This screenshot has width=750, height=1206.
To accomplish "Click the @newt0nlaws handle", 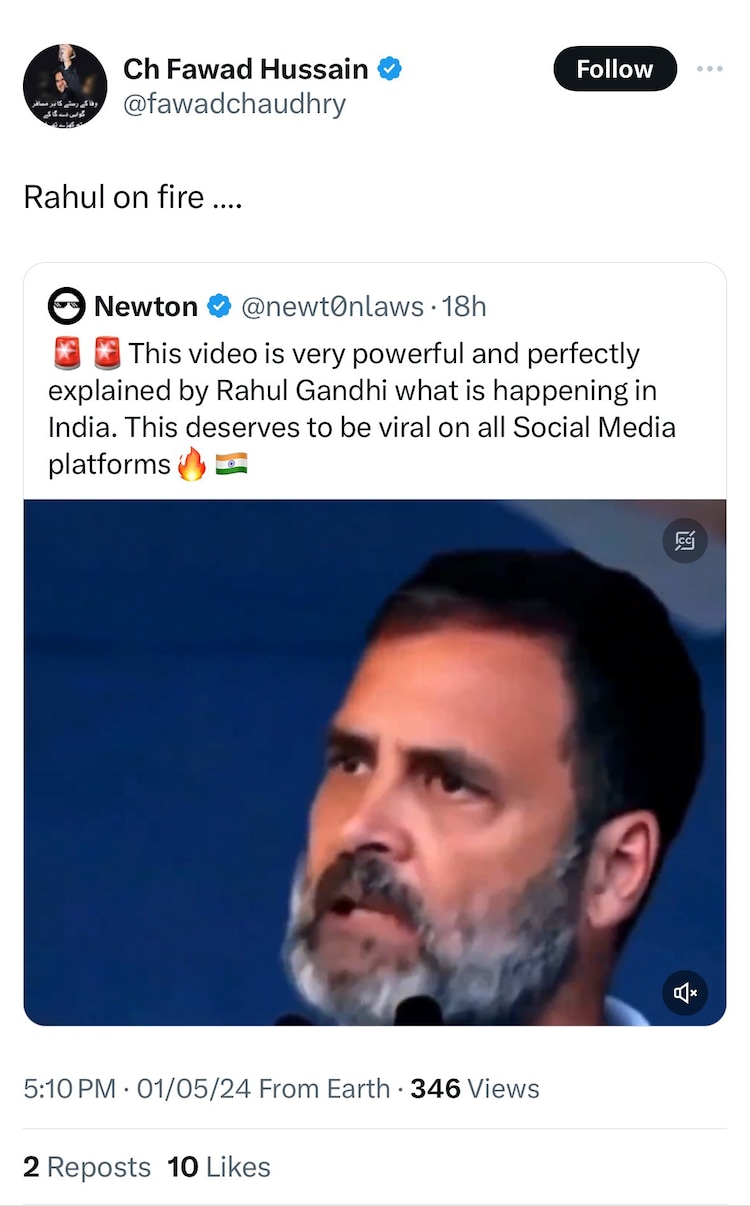I will 332,306.
